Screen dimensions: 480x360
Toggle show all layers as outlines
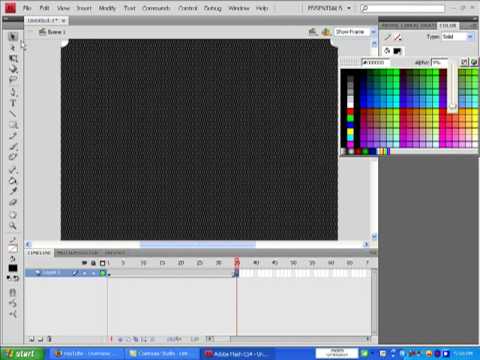[102, 263]
